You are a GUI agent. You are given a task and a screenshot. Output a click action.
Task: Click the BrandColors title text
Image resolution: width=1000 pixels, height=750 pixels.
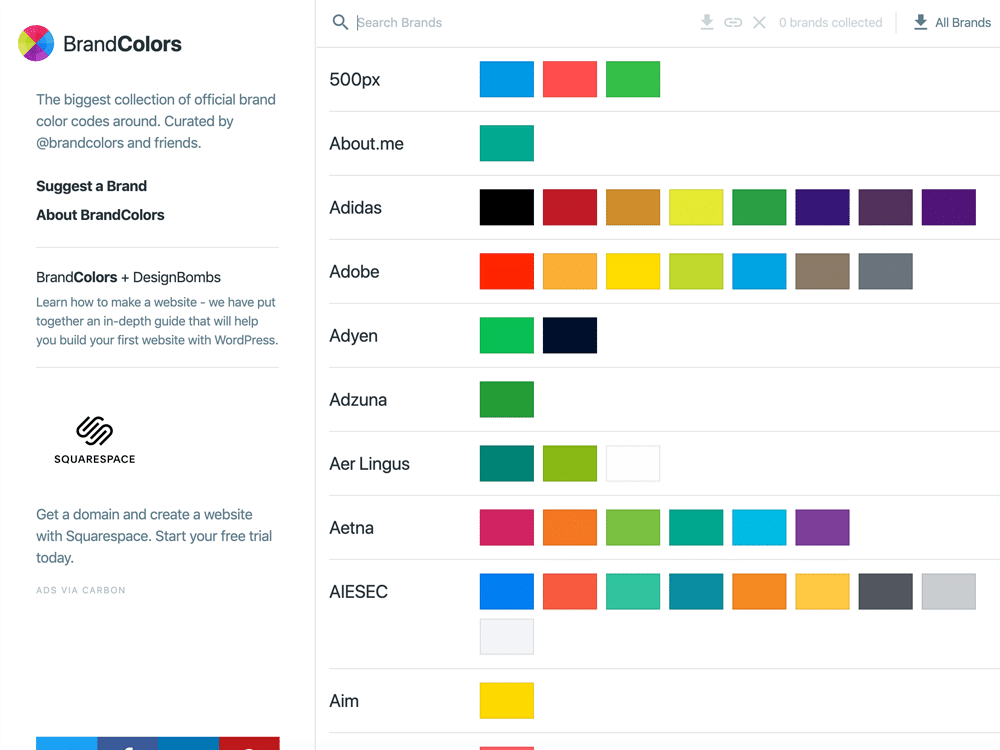point(122,44)
